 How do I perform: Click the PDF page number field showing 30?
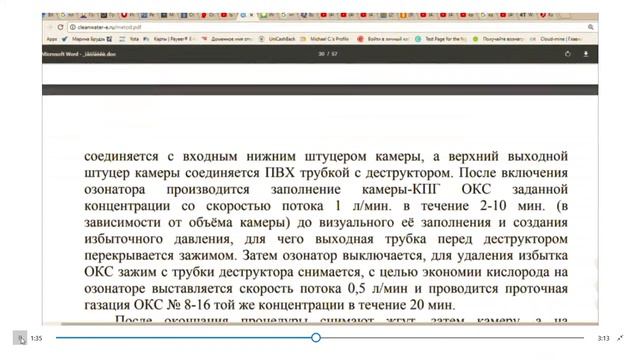click(321, 54)
